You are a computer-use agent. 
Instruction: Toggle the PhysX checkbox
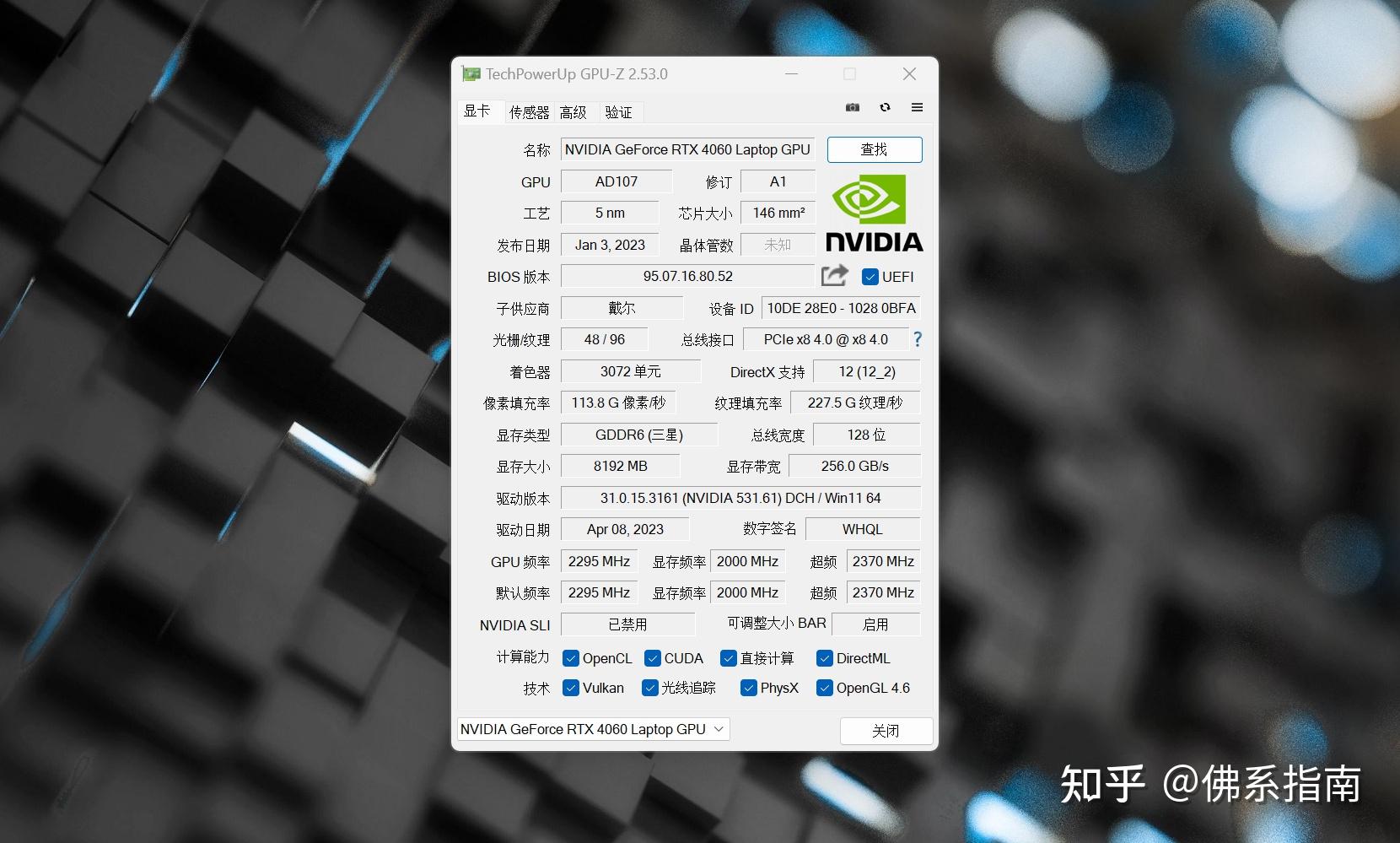748,688
